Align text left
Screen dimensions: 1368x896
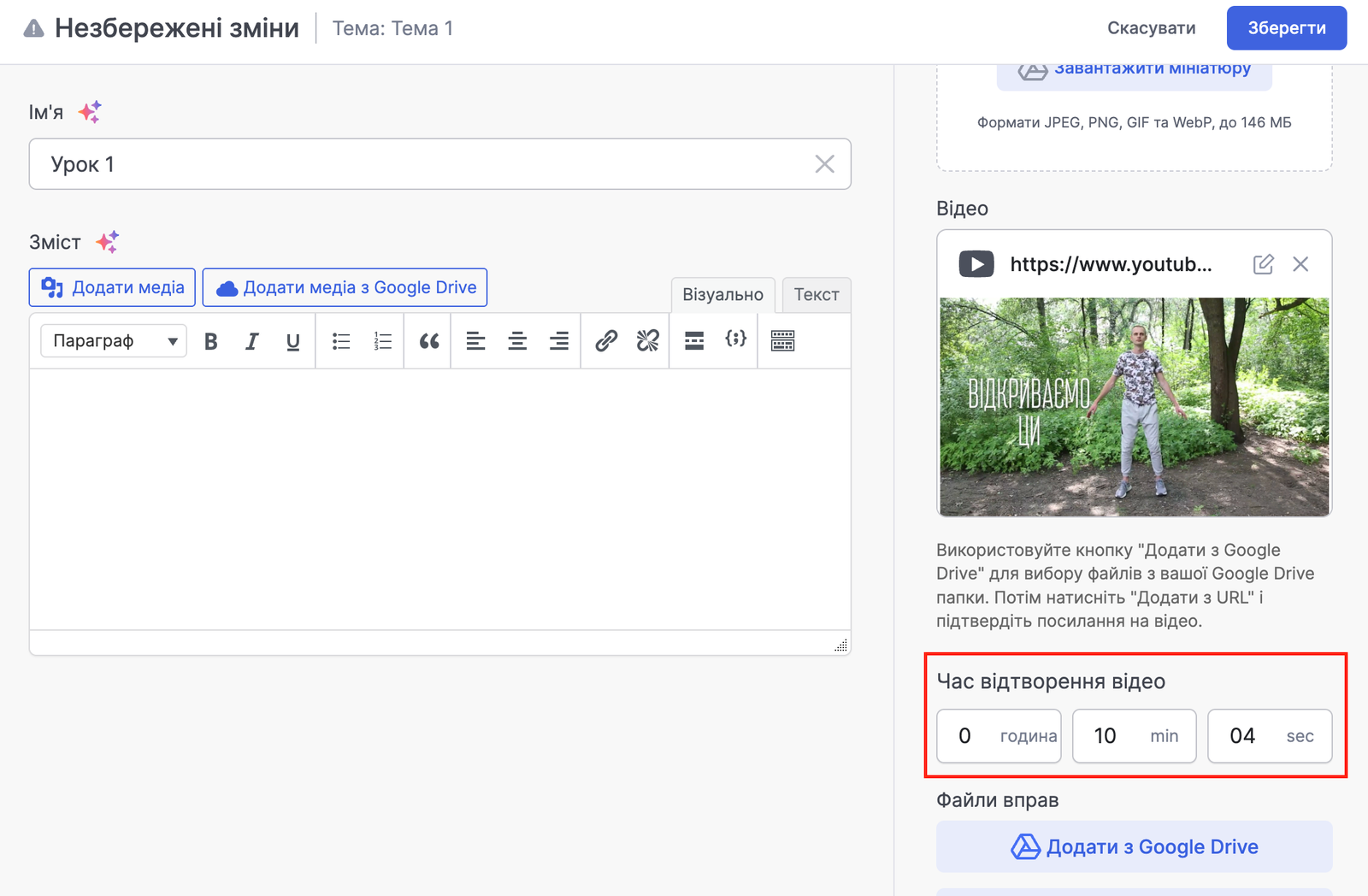pyautogui.click(x=475, y=341)
